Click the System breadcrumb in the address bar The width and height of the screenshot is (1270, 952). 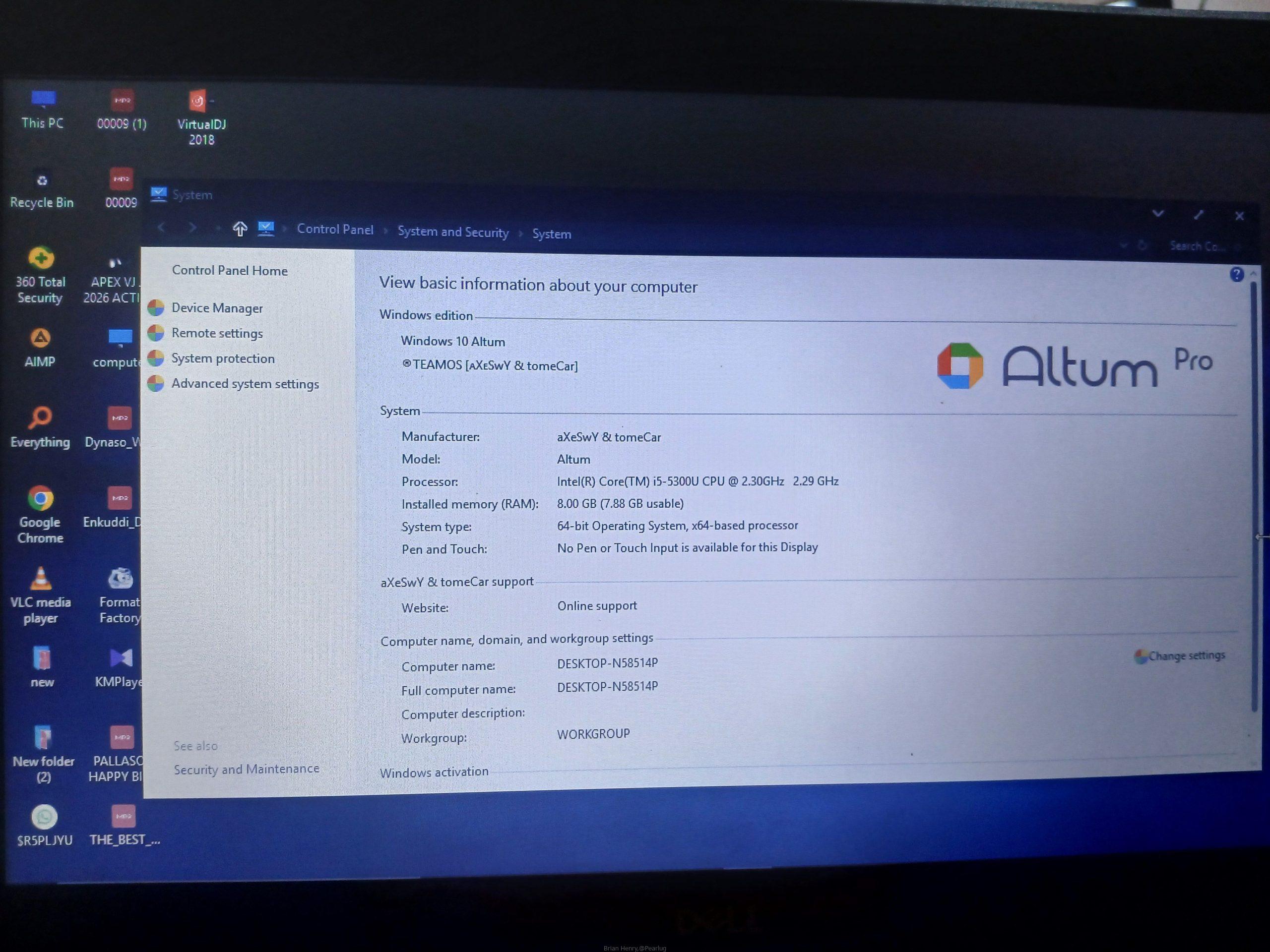click(552, 234)
